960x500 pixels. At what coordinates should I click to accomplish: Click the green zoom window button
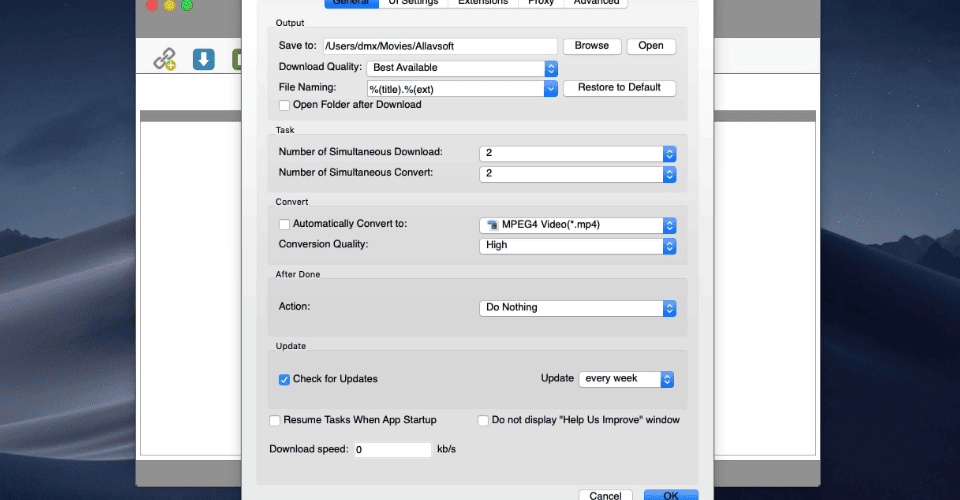coord(187,6)
